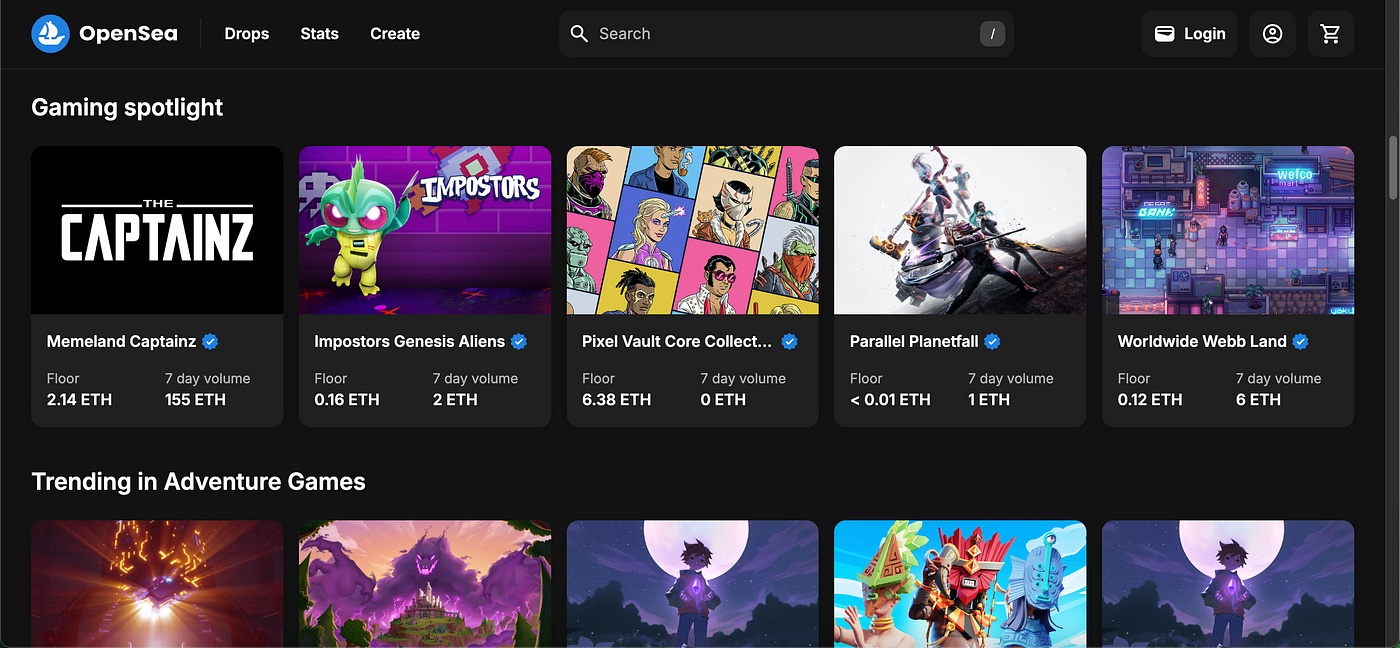Screen dimensions: 1400x648
Task: Open the account profile icon
Action: pos(1272,34)
